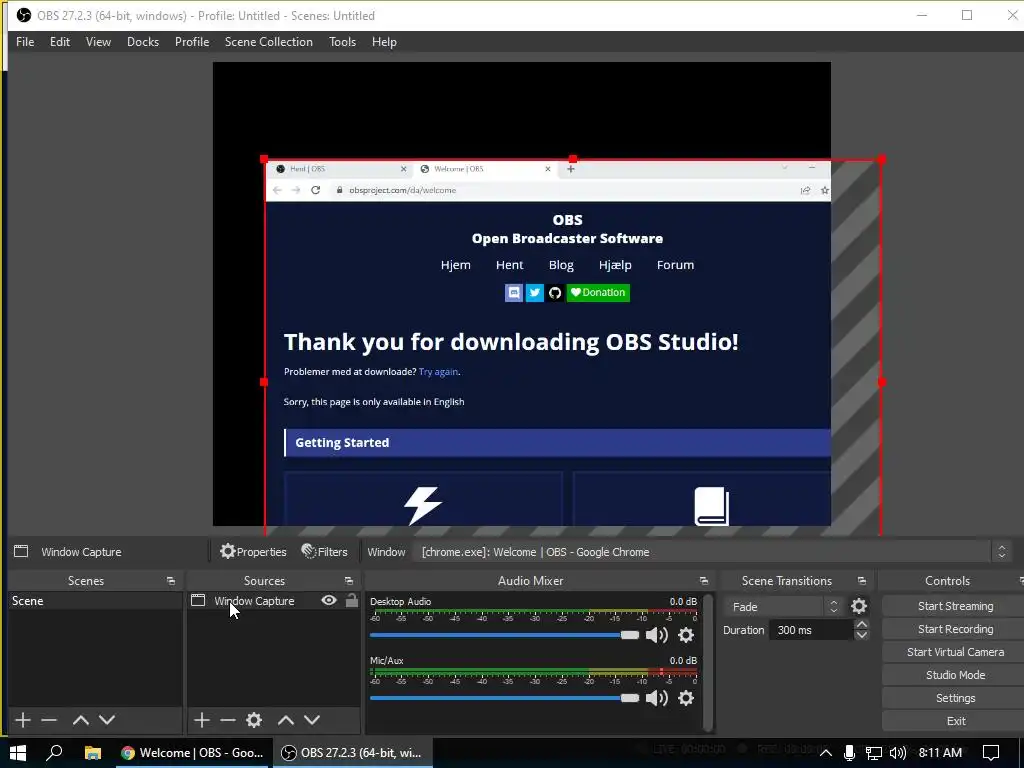Click Start Recording
Screen dimensions: 1024x768
(955, 629)
